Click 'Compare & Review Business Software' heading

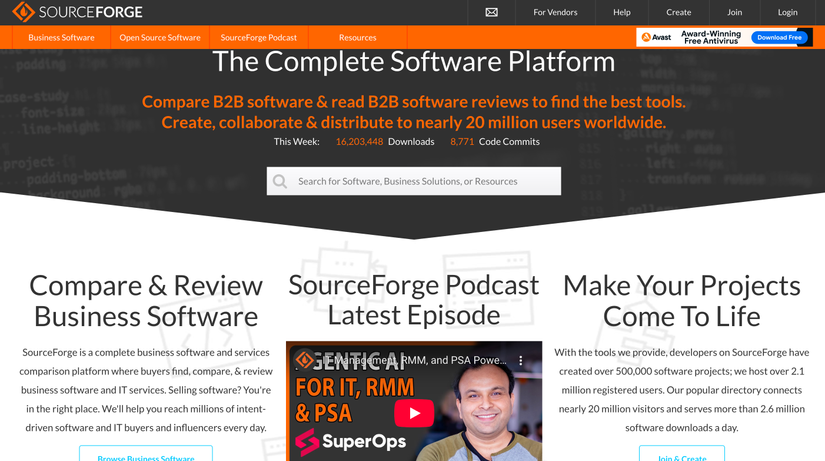[x=146, y=301]
